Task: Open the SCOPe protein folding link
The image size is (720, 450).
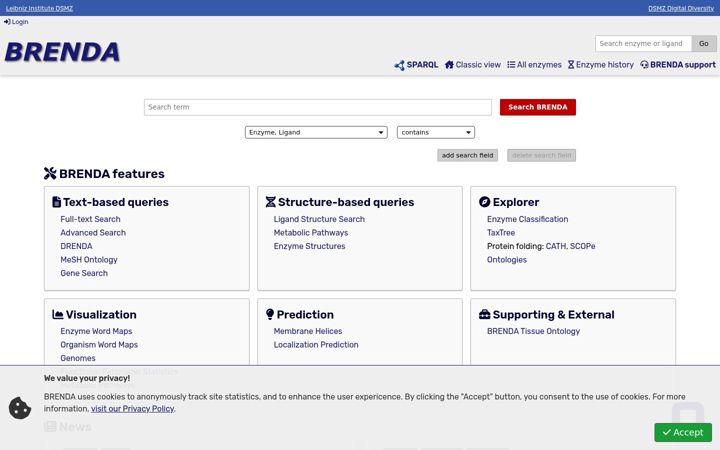Action: [x=582, y=246]
